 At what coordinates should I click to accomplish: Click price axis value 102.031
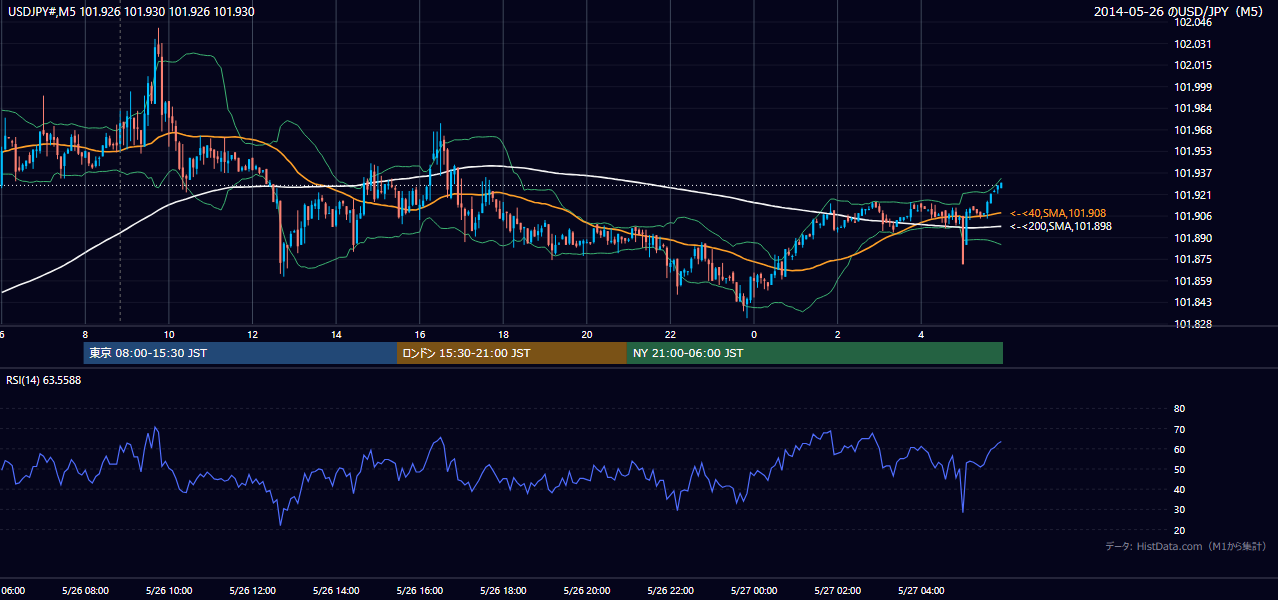click(1193, 44)
